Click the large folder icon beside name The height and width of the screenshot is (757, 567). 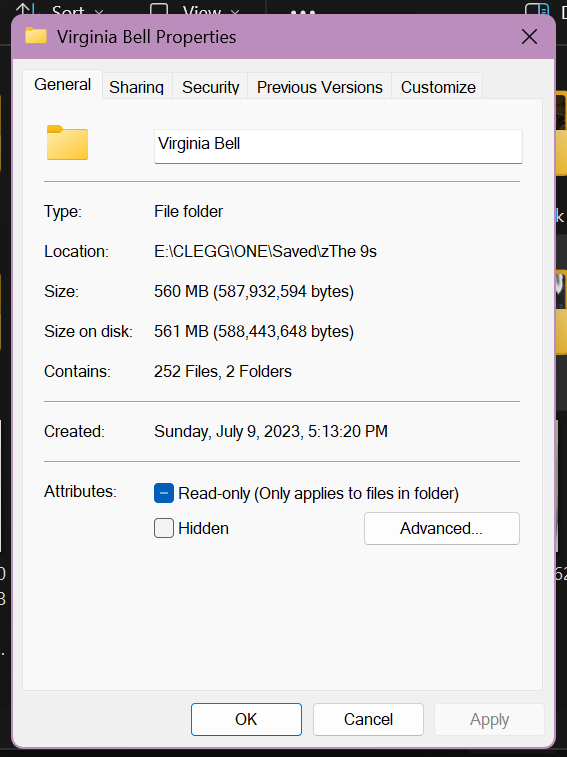tap(67, 142)
